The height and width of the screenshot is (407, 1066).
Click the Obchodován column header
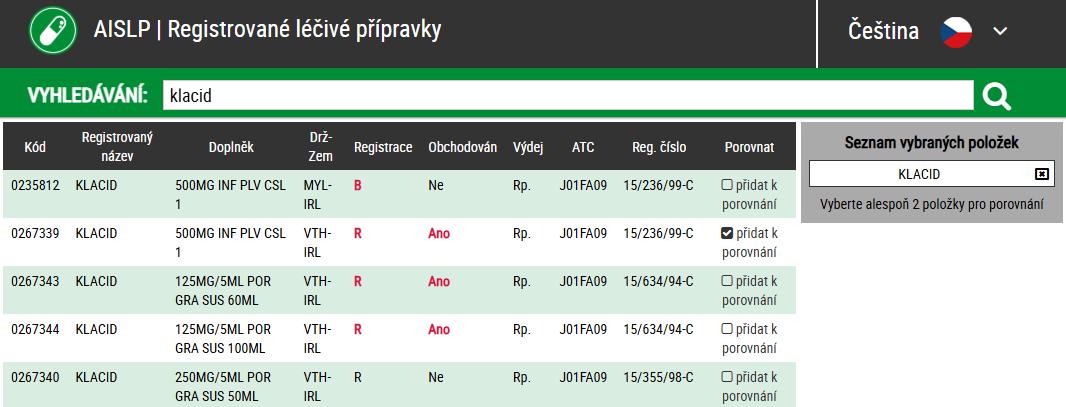coord(462,147)
